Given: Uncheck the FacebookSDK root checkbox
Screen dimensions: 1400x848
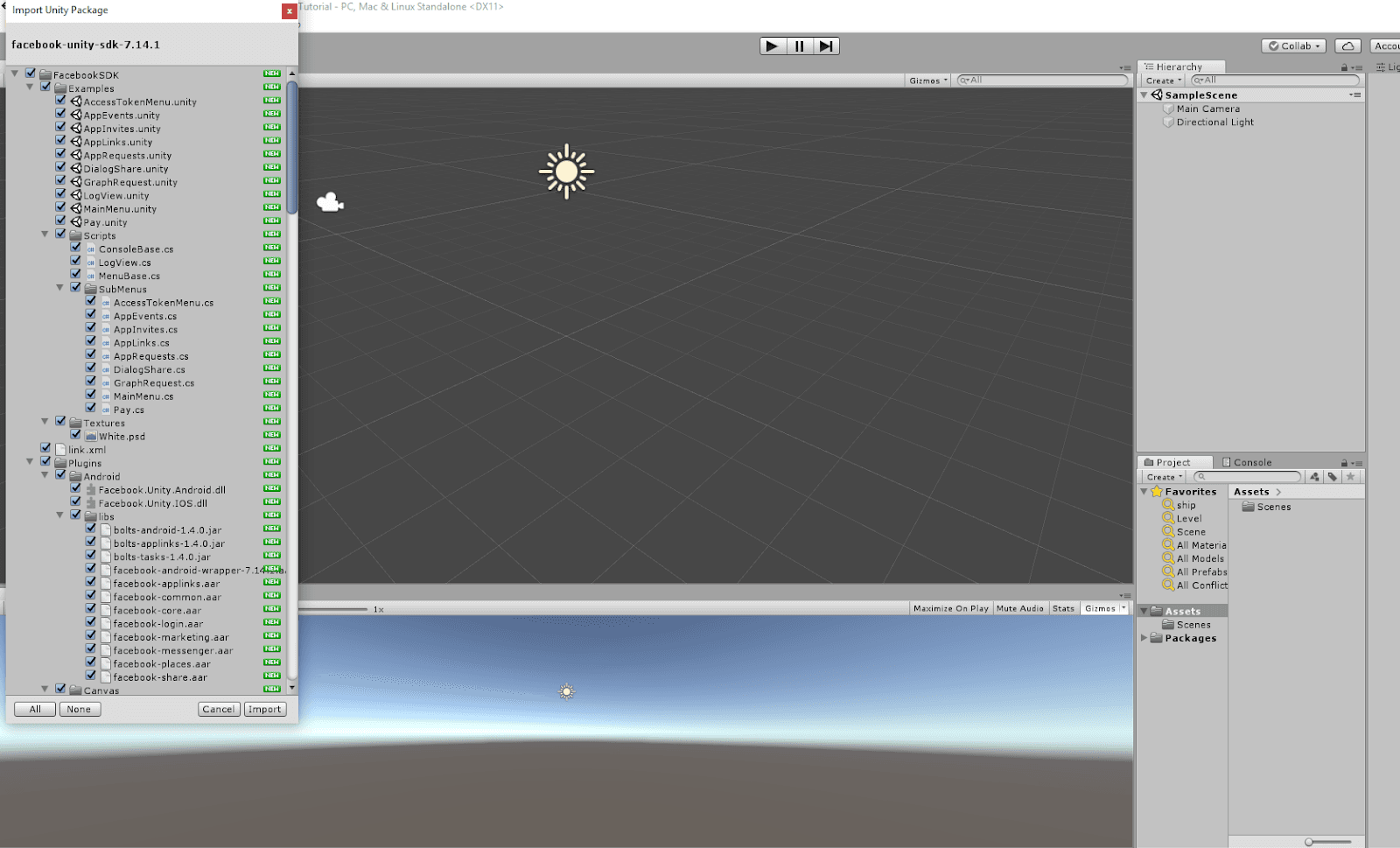Looking at the screenshot, I should point(31,74).
